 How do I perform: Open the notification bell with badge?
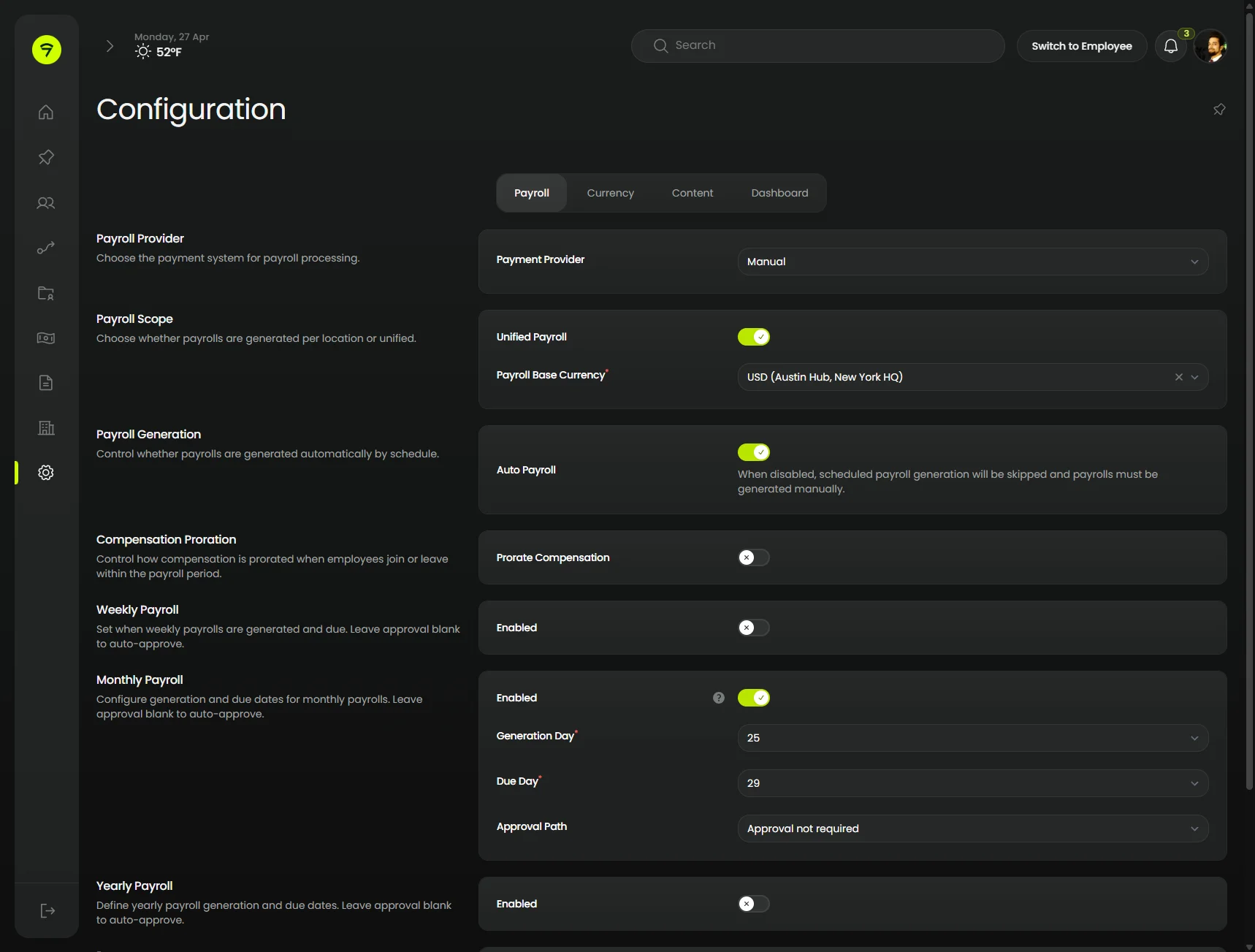pos(1170,45)
